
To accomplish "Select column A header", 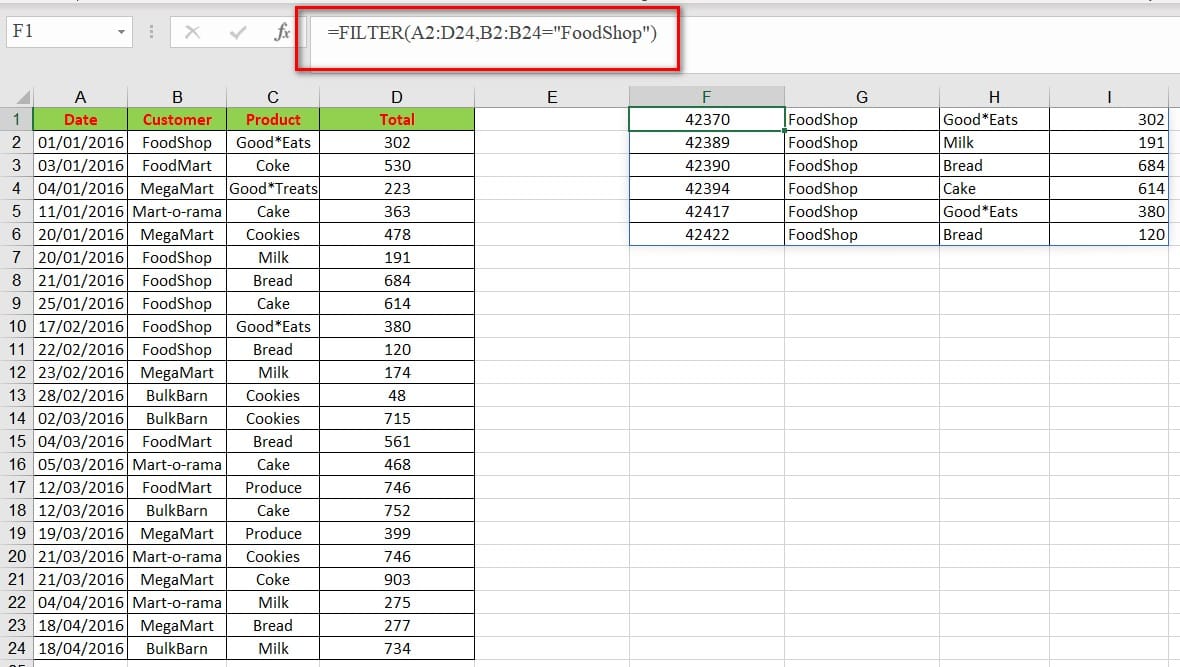I will coord(80,97).
